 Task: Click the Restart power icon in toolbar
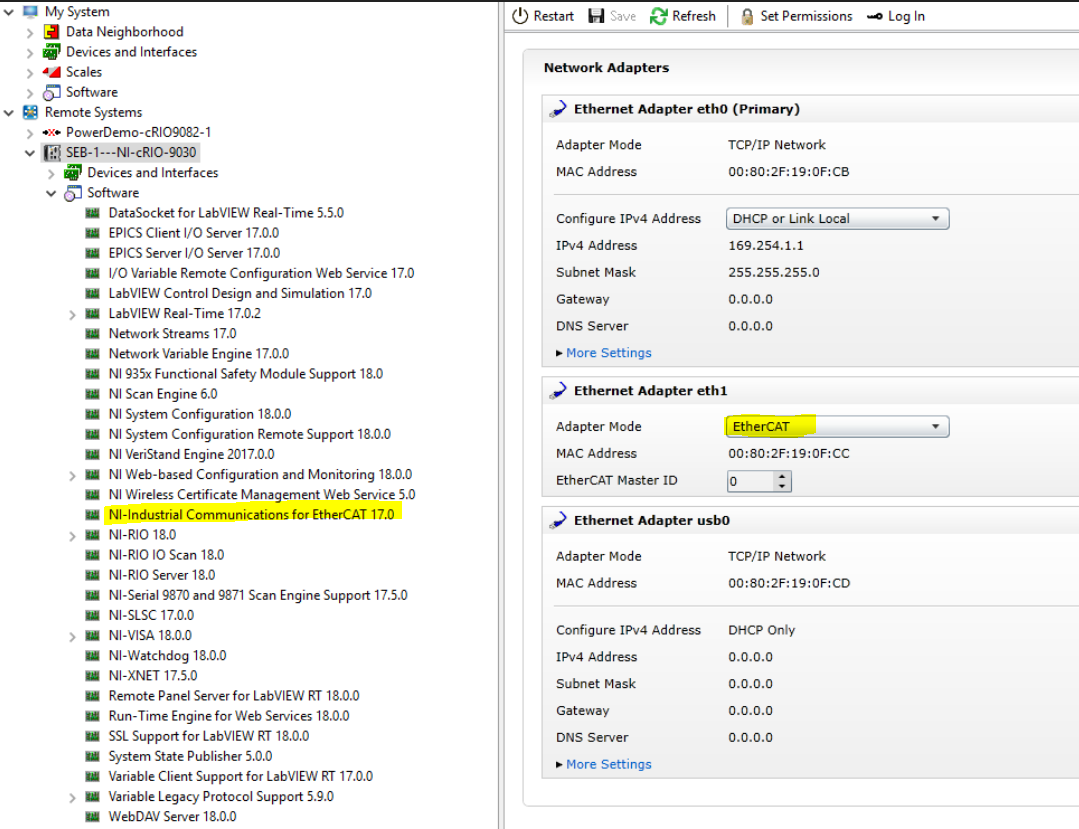pyautogui.click(x=520, y=16)
